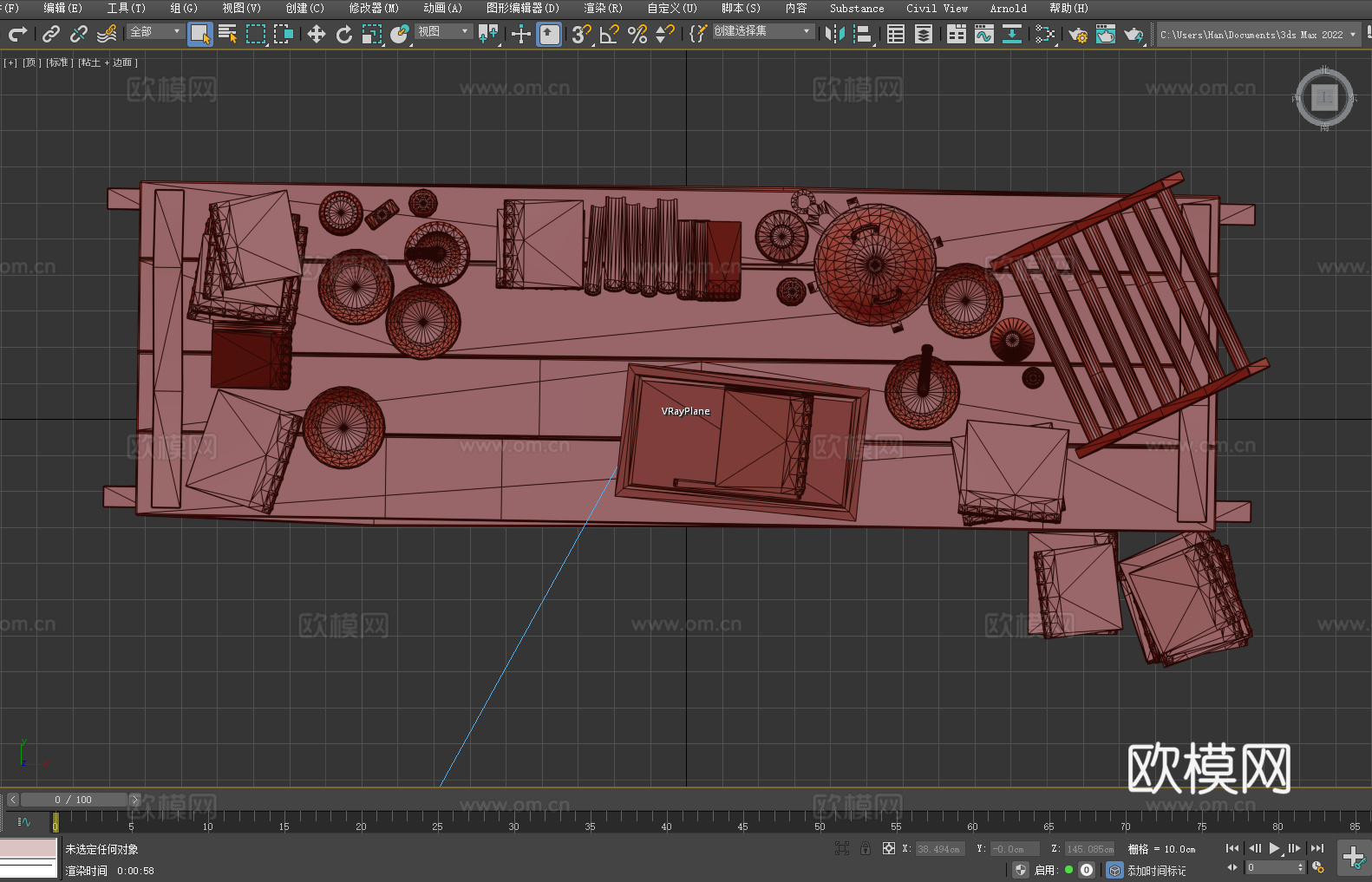Screen dimensions: 1372x882
Task: Expand the 创建选择集 named selection dropdown
Action: 763,31
